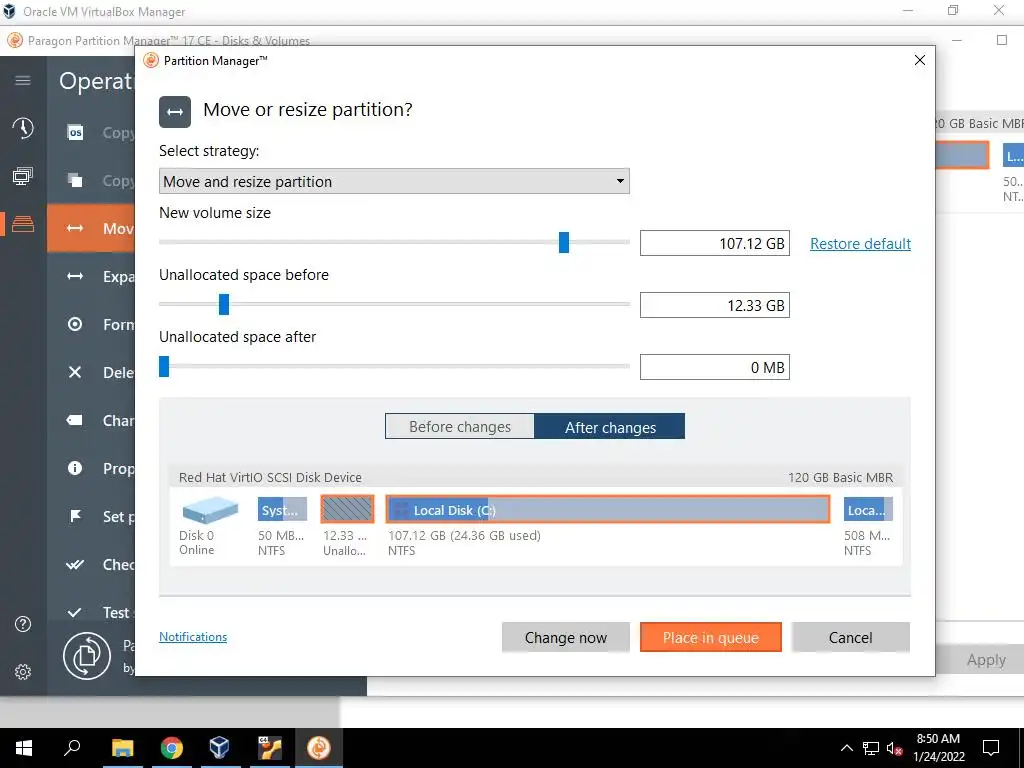
Task: Click the Disk 0 drive icon
Action: pos(210,509)
